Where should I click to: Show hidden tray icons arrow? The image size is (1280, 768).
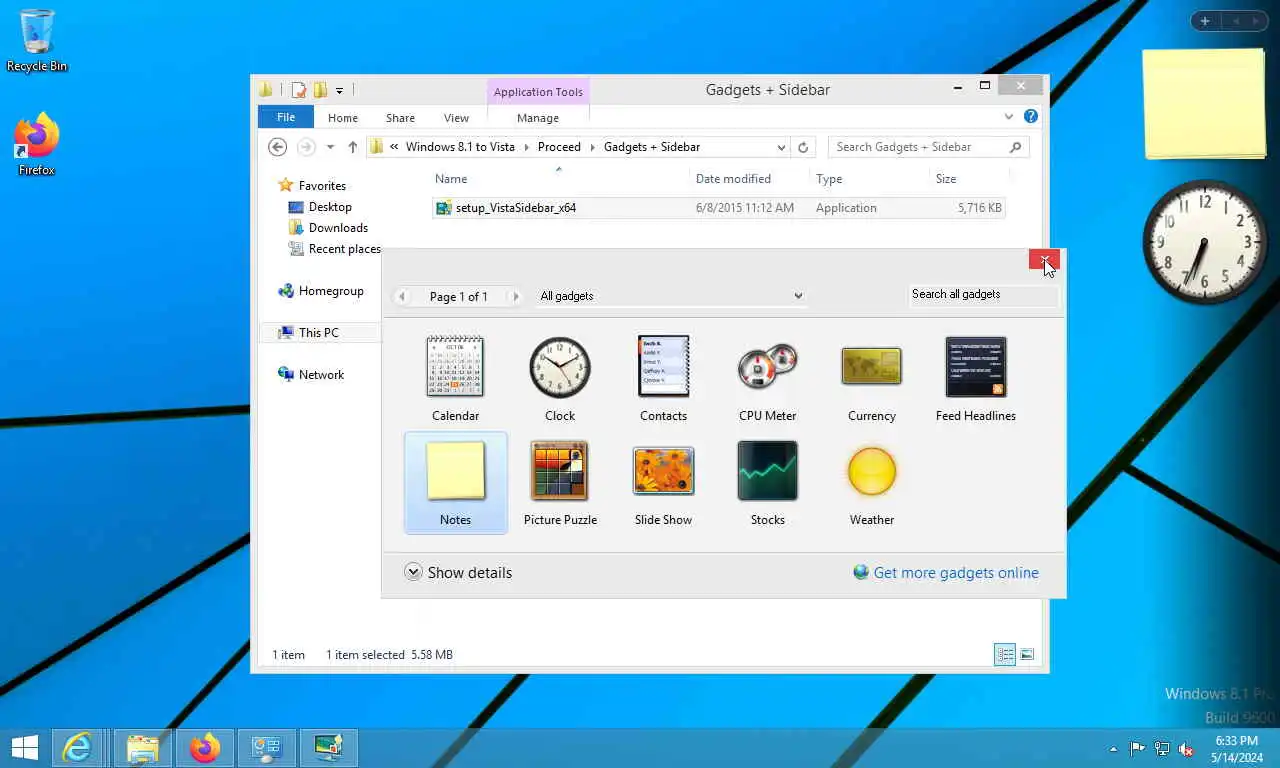pyautogui.click(x=1113, y=749)
